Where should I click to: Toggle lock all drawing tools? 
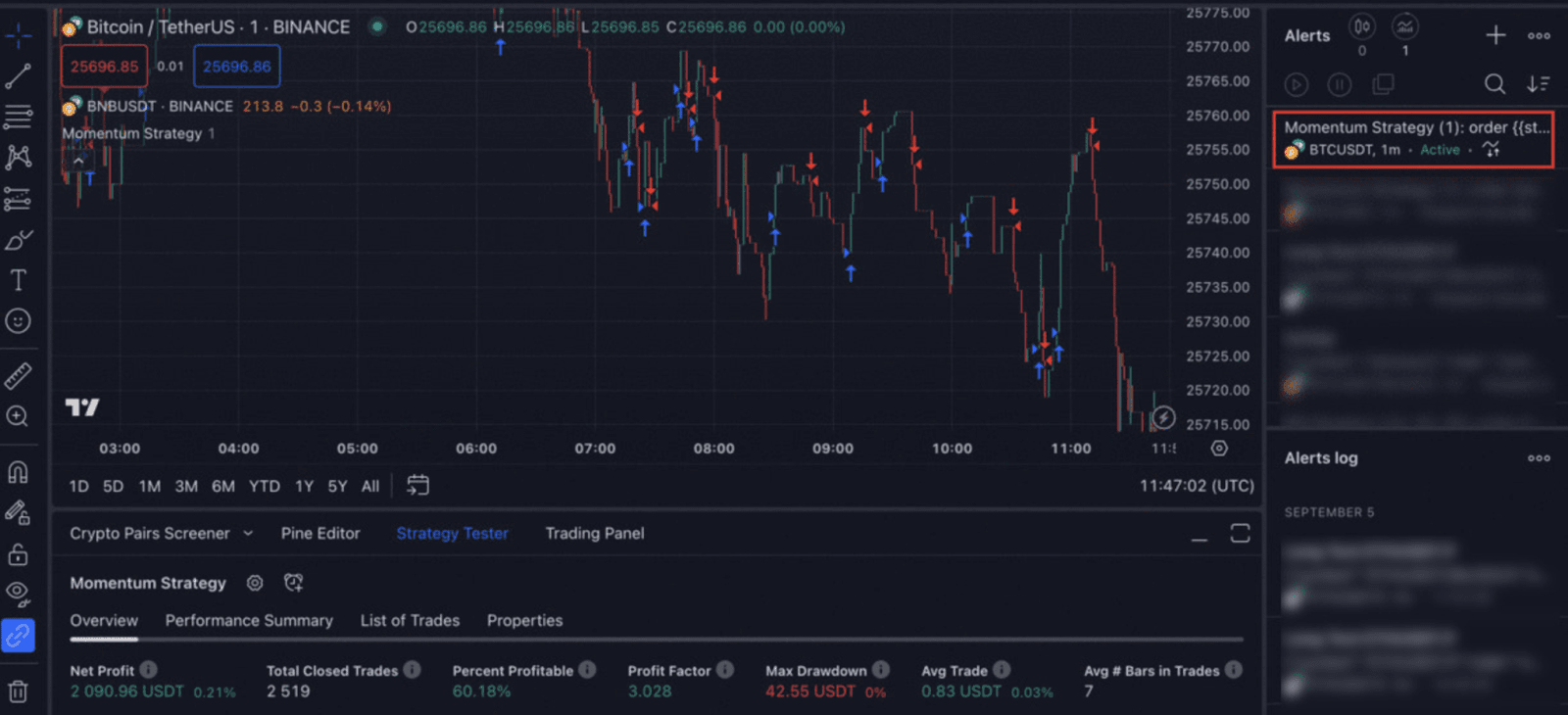[x=18, y=554]
